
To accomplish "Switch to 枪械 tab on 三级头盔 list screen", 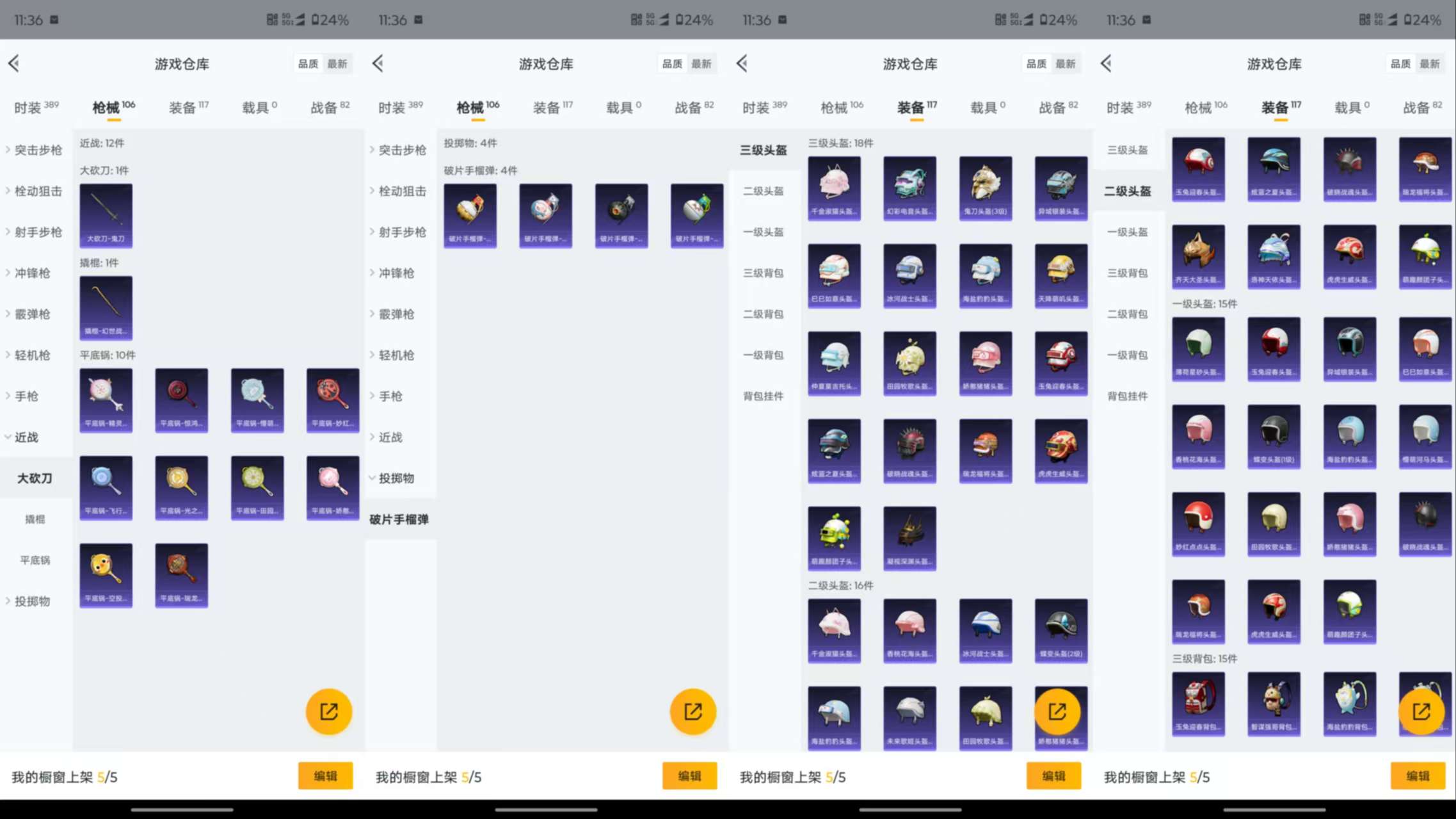I will (x=842, y=107).
